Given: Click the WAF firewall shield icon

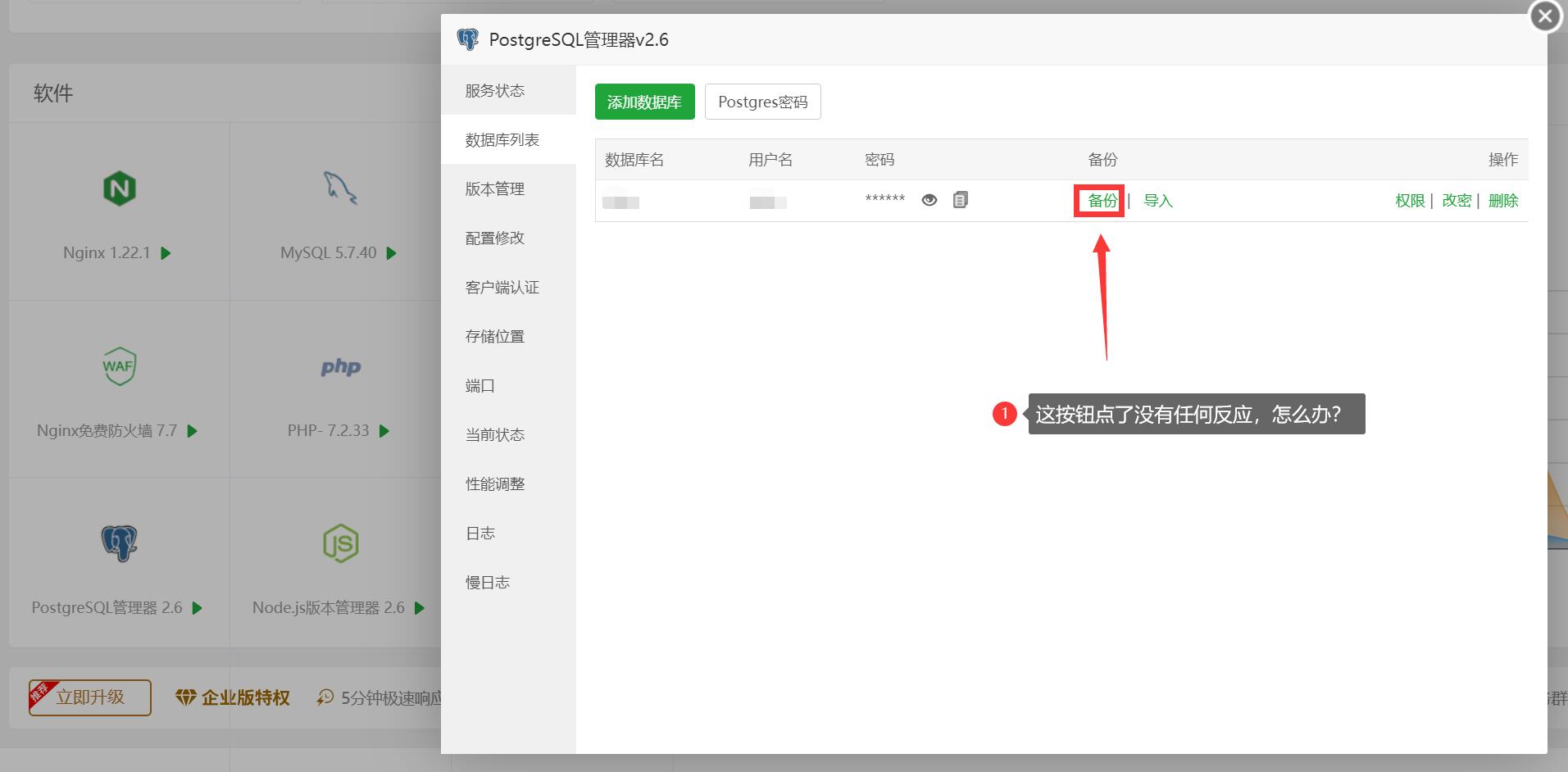Looking at the screenshot, I should pyautogui.click(x=120, y=366).
